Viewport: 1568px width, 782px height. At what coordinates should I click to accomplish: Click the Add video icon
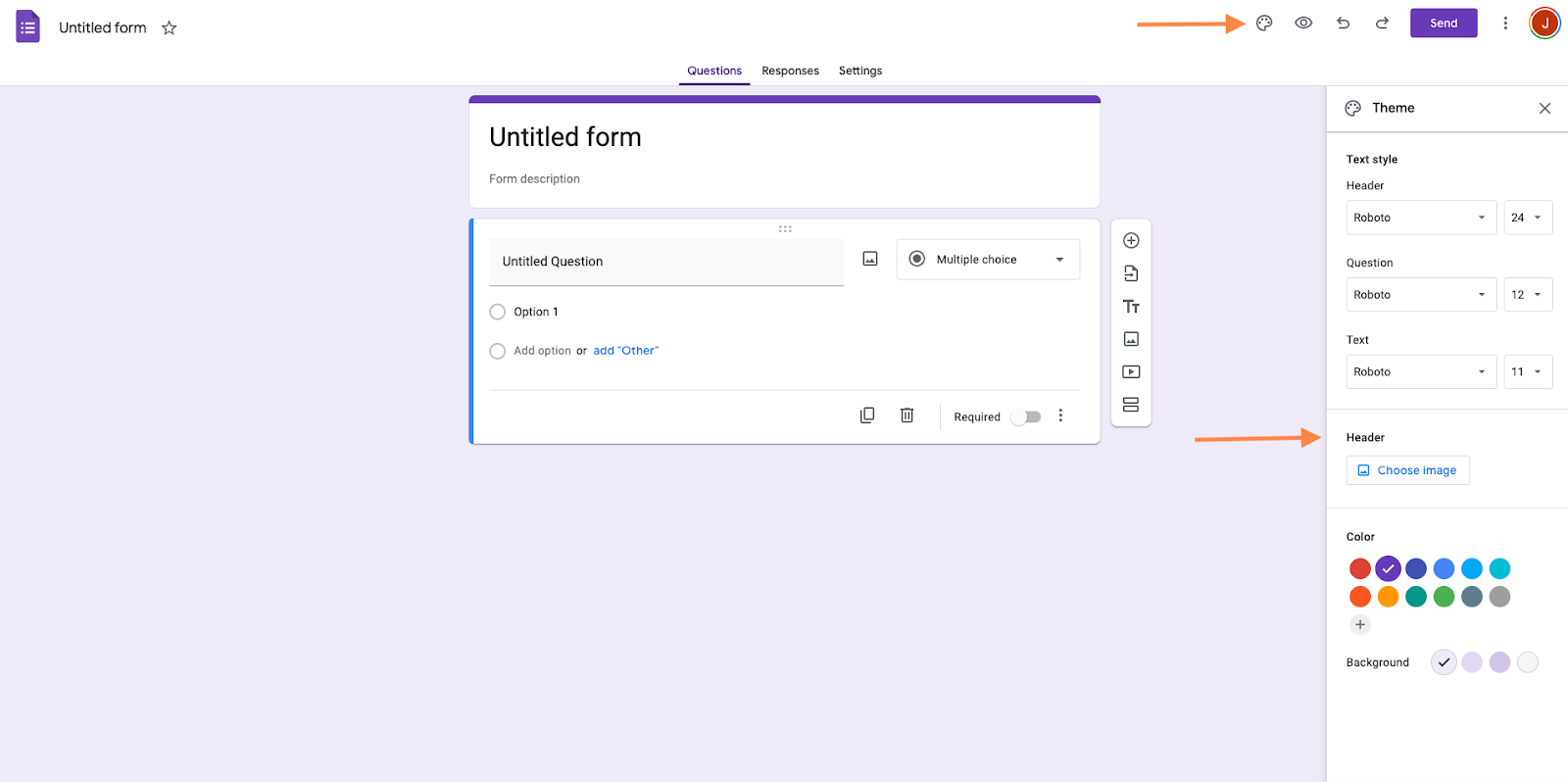coord(1131,372)
